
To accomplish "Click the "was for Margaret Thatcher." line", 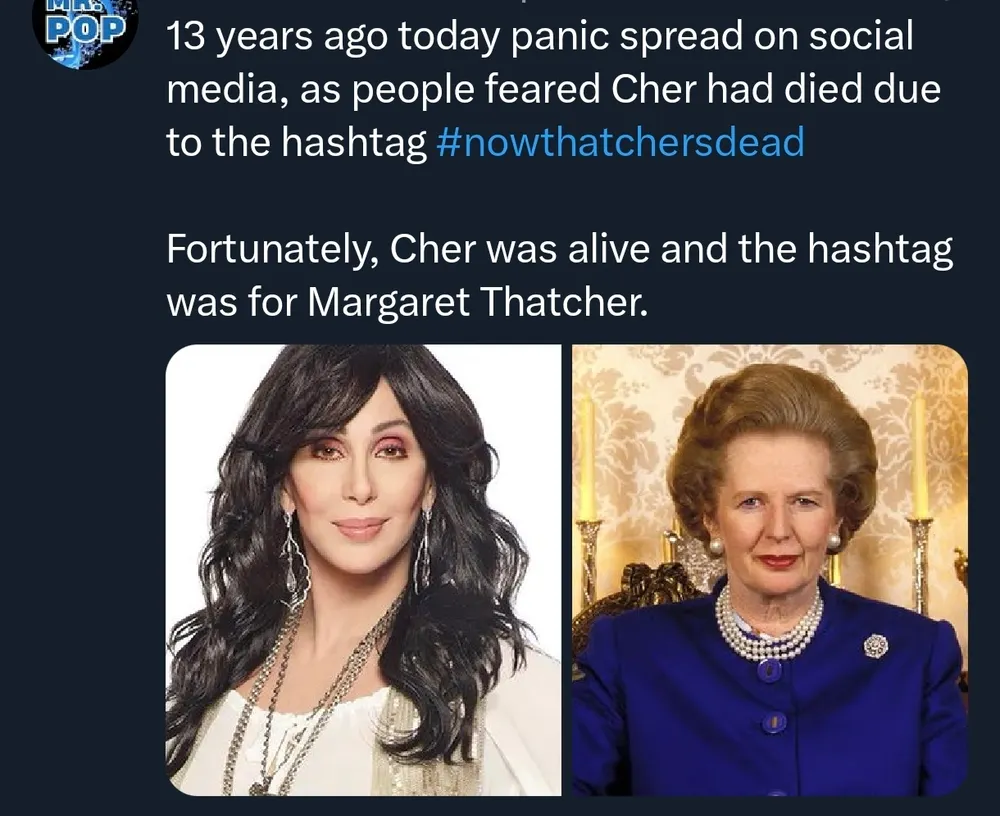I will [x=407, y=301].
